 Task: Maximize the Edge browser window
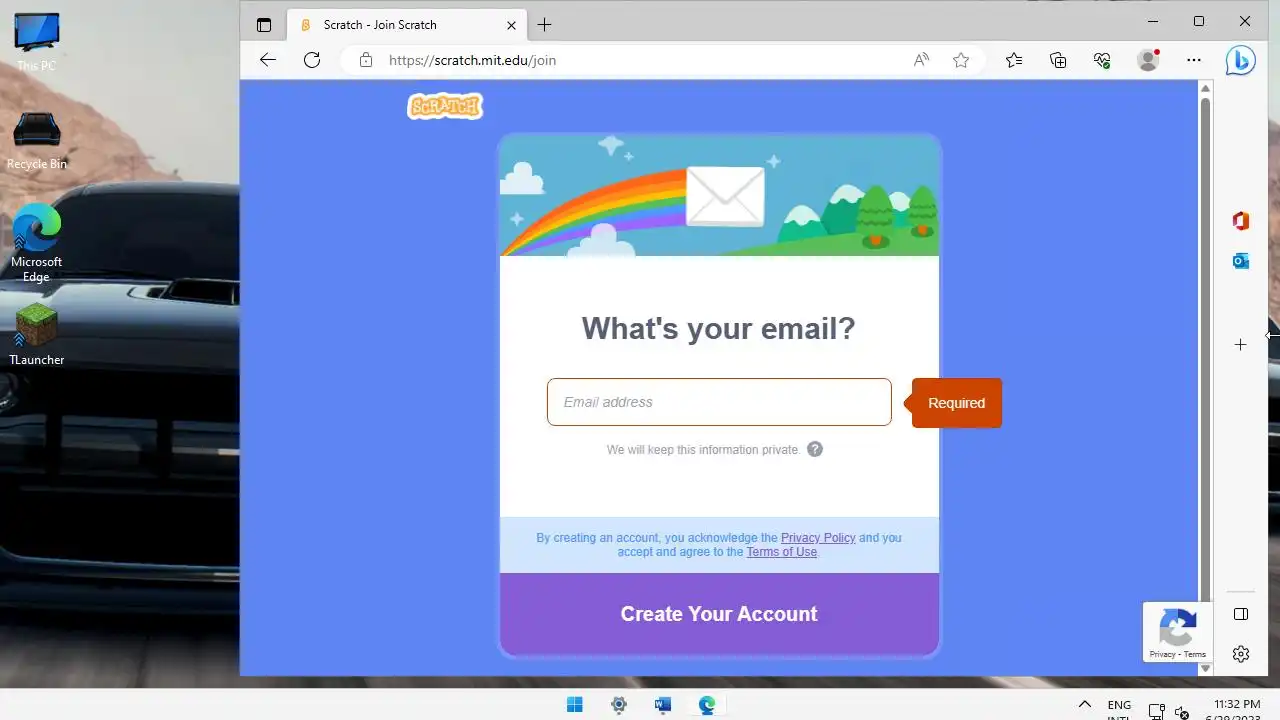pos(1199,21)
